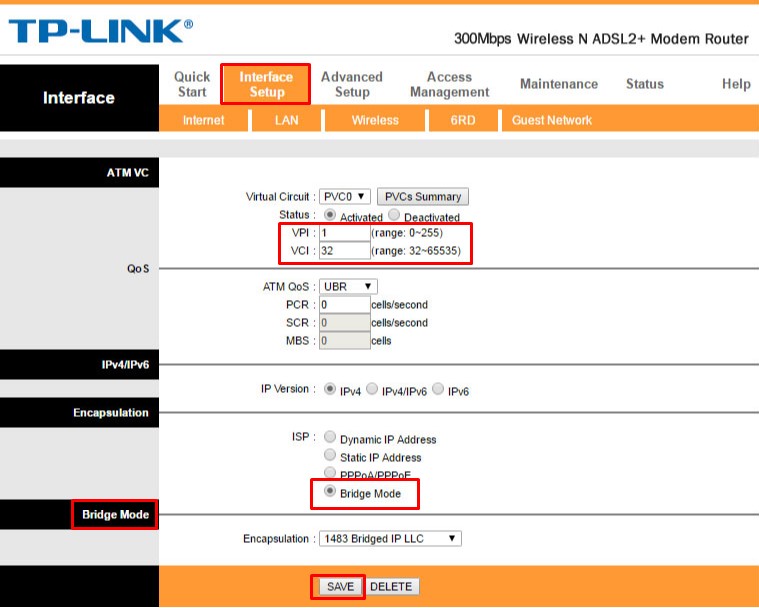Open the 6RD sub-tab
Screen dimensions: 759x608
tap(463, 120)
